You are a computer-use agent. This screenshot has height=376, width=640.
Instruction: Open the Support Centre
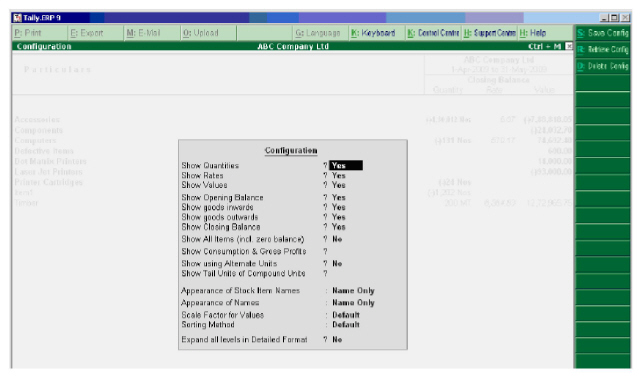(x=490, y=33)
